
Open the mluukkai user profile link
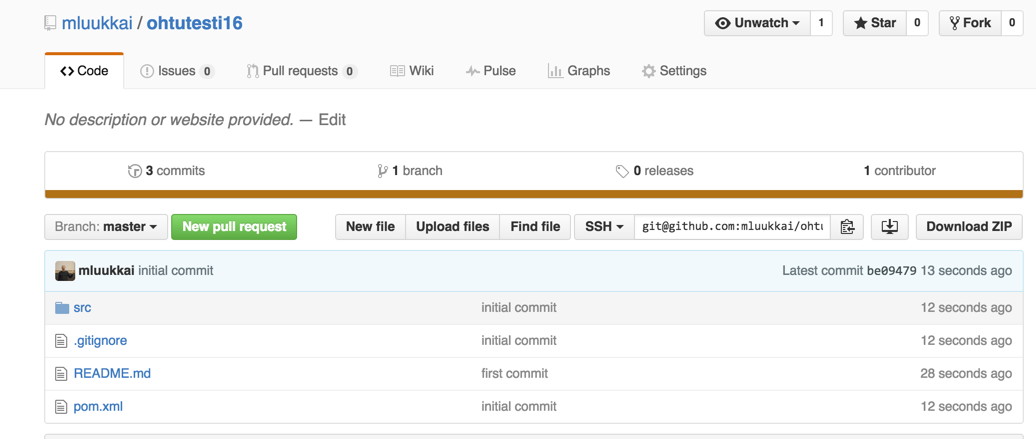(x=97, y=23)
